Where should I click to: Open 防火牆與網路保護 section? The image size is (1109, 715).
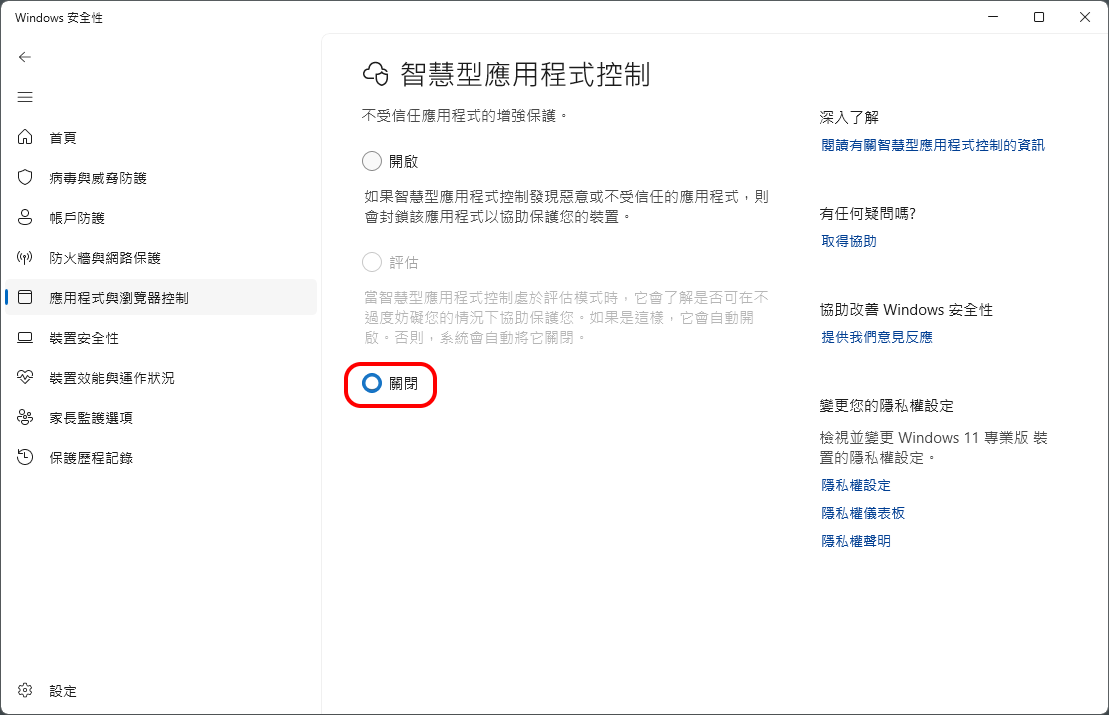pos(161,257)
